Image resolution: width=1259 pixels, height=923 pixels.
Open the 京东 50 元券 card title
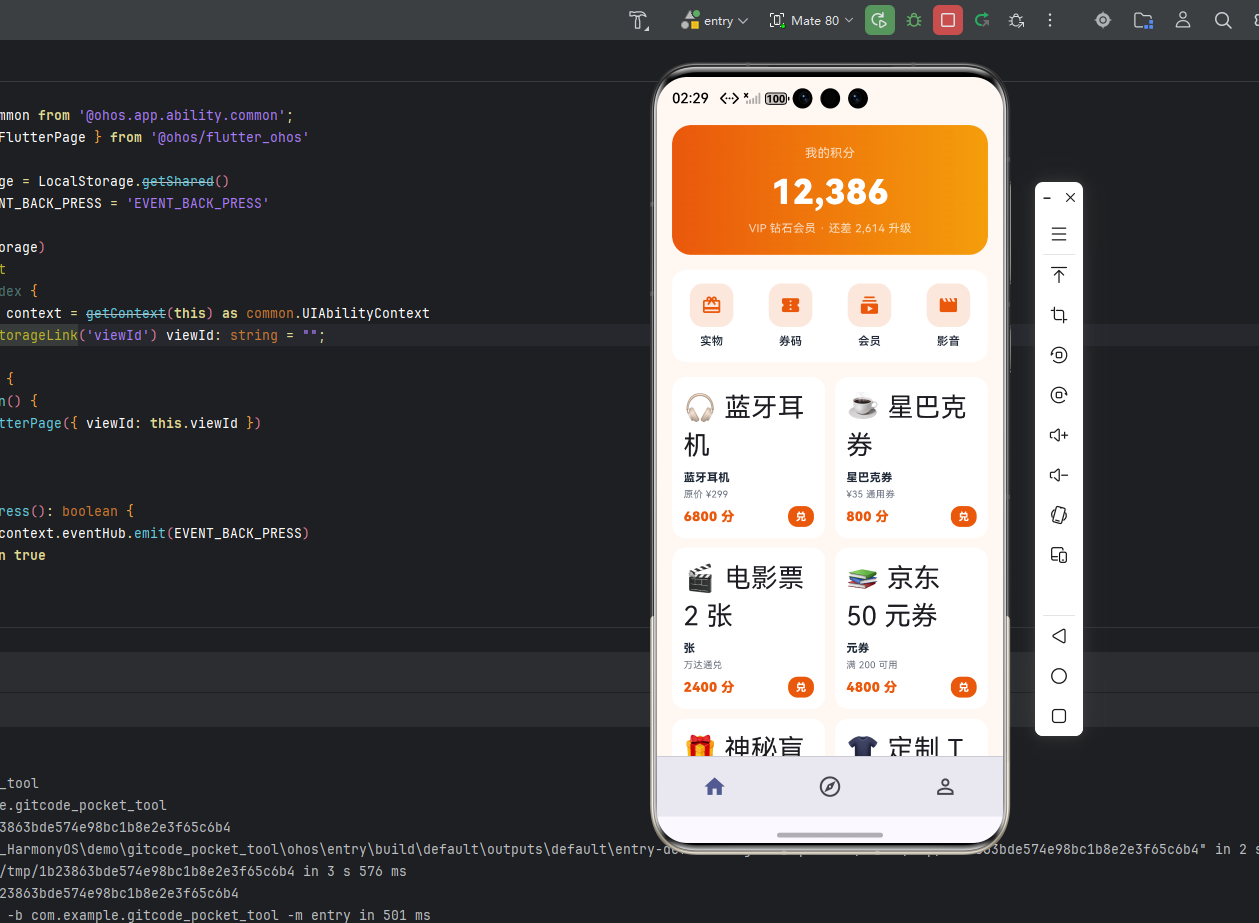coord(895,597)
